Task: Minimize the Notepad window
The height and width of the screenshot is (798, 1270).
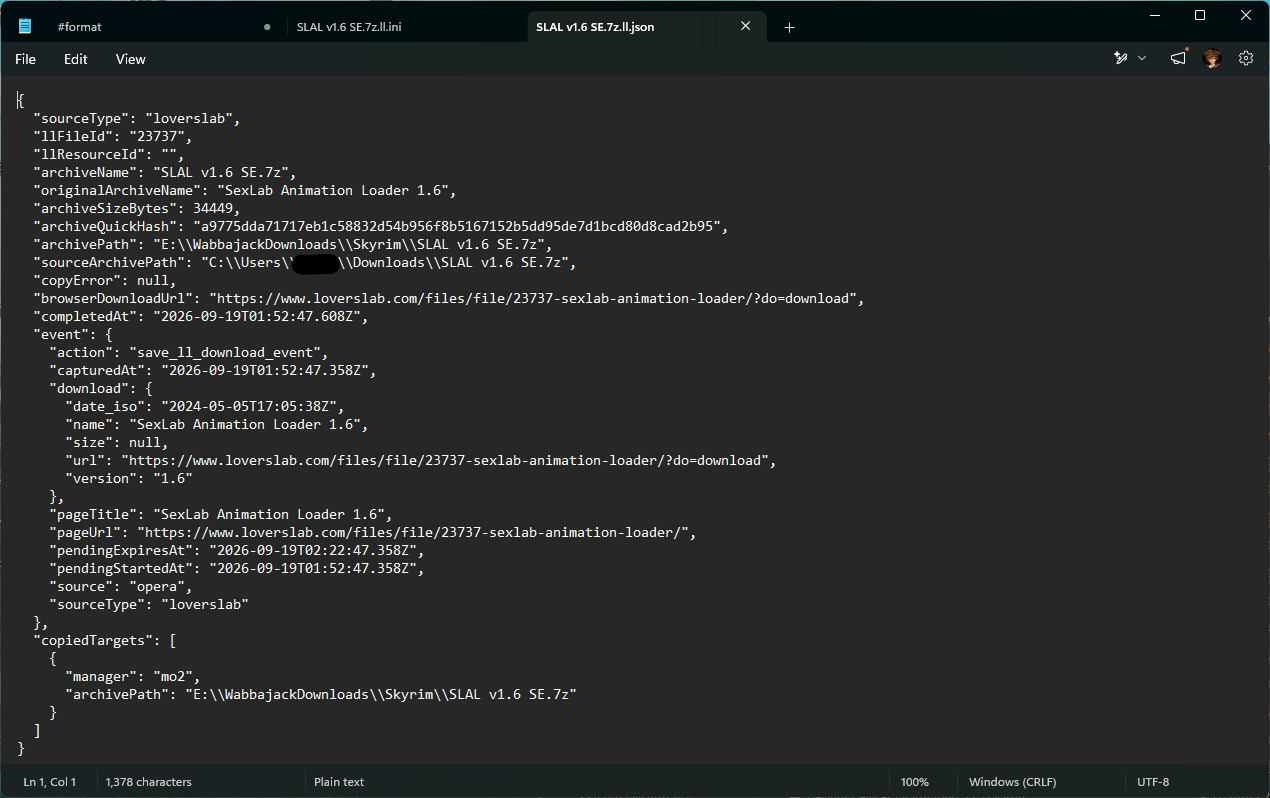Action: tap(1155, 15)
